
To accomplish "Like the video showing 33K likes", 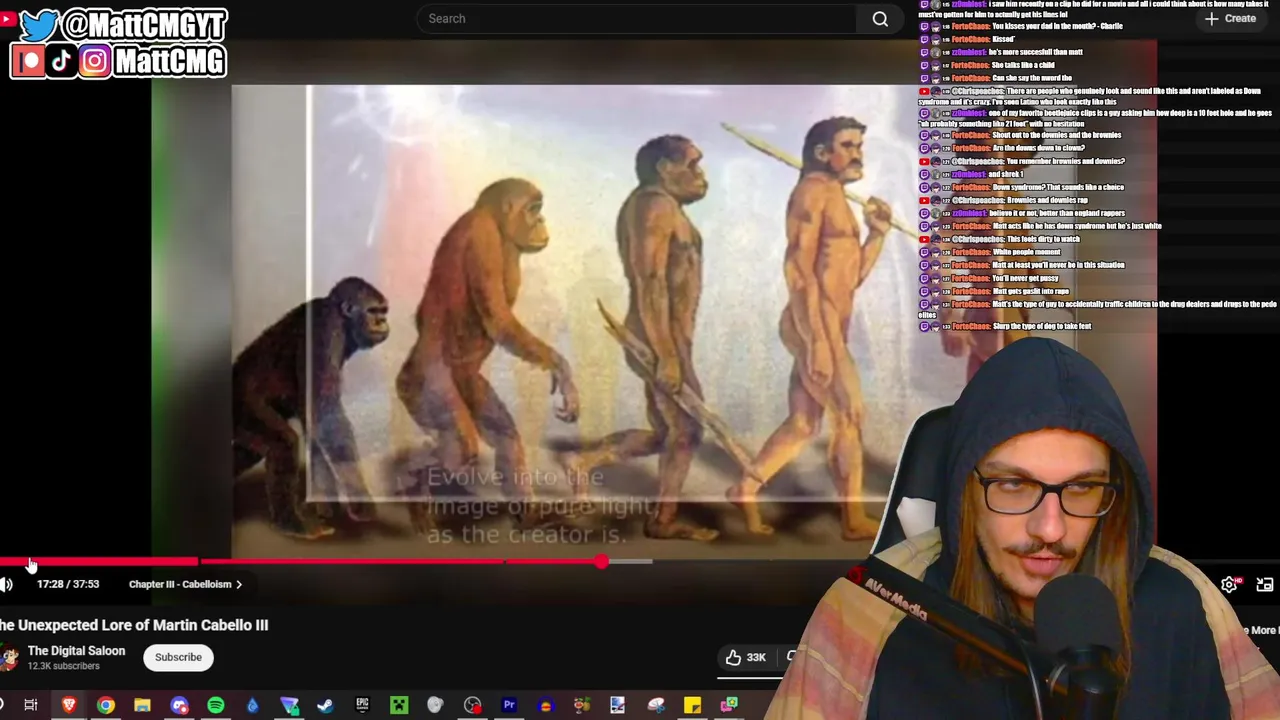I will click(746, 657).
